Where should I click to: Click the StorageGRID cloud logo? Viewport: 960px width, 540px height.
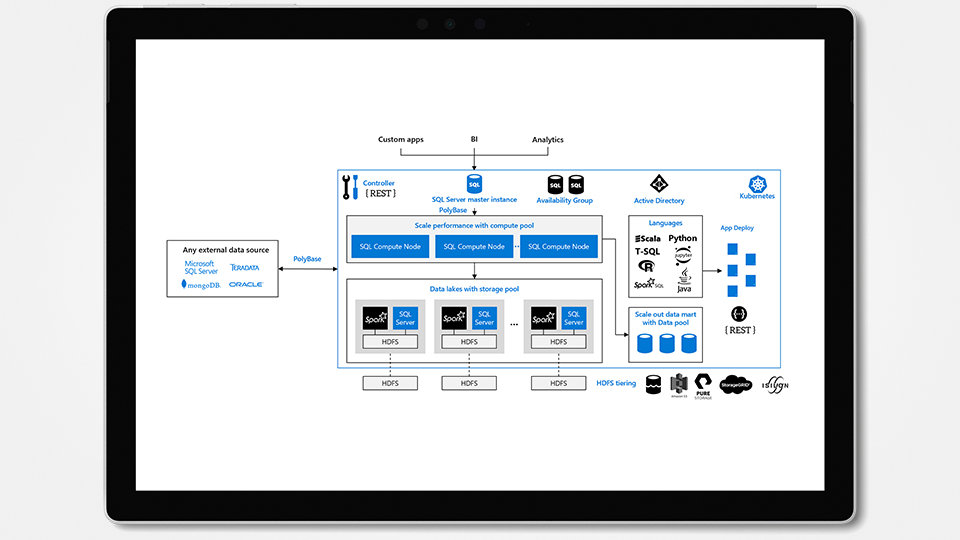coord(736,384)
